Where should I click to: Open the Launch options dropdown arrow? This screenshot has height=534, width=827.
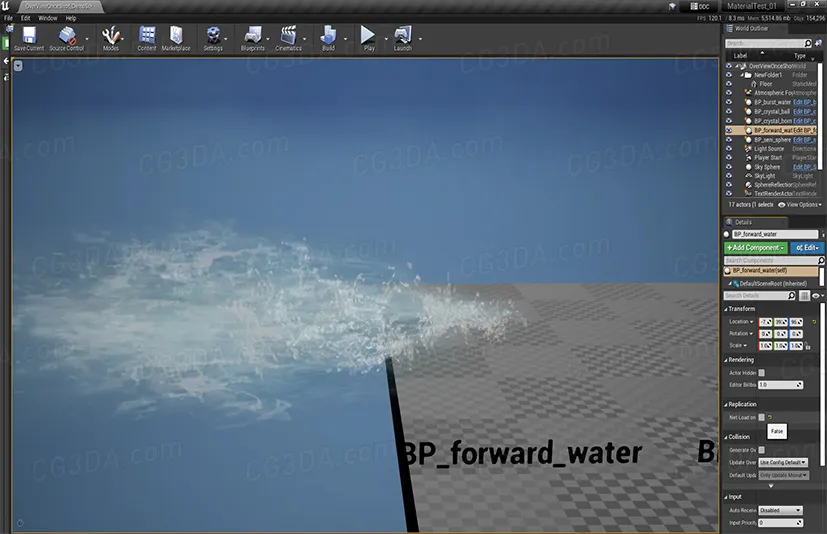click(420, 39)
